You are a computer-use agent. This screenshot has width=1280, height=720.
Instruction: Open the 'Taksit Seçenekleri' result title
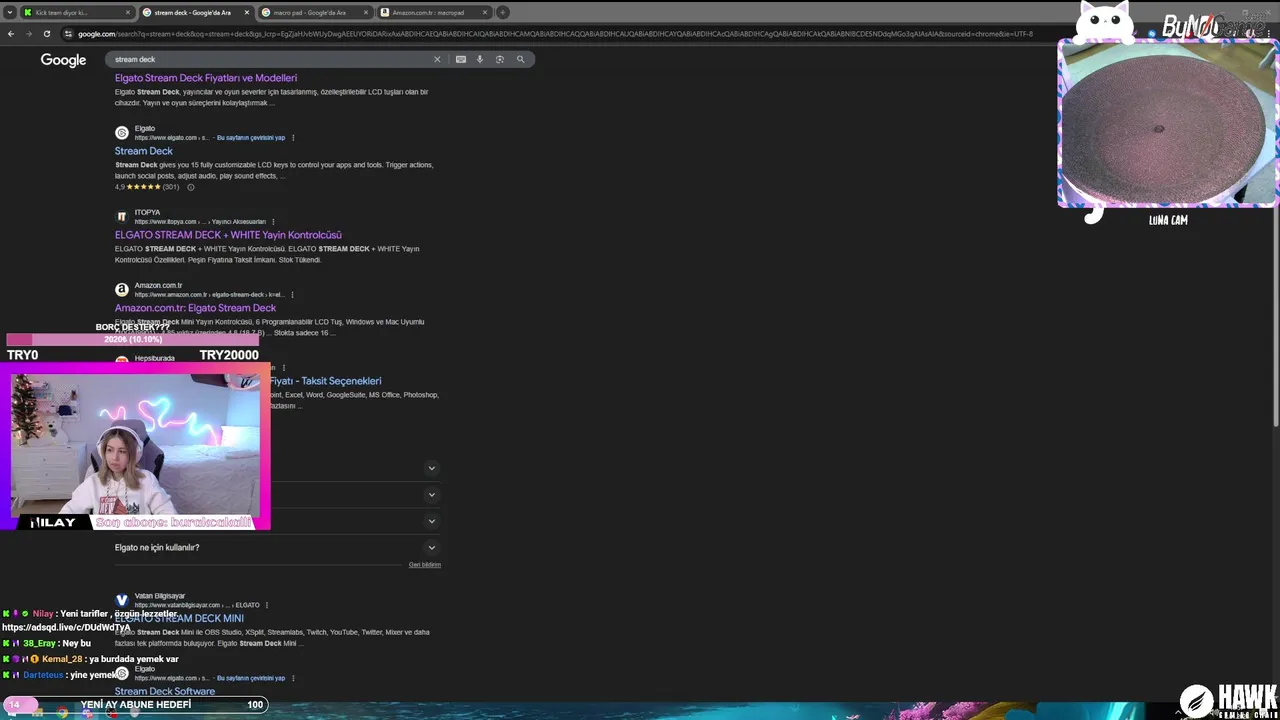point(326,381)
